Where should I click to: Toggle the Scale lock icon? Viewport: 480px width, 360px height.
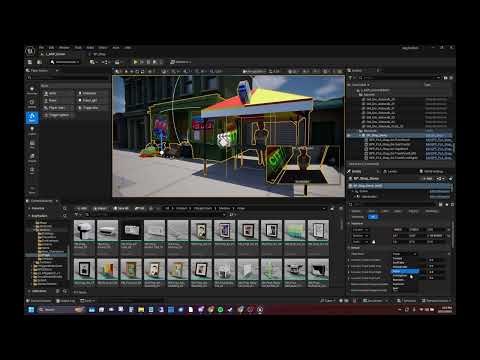(x=374, y=242)
